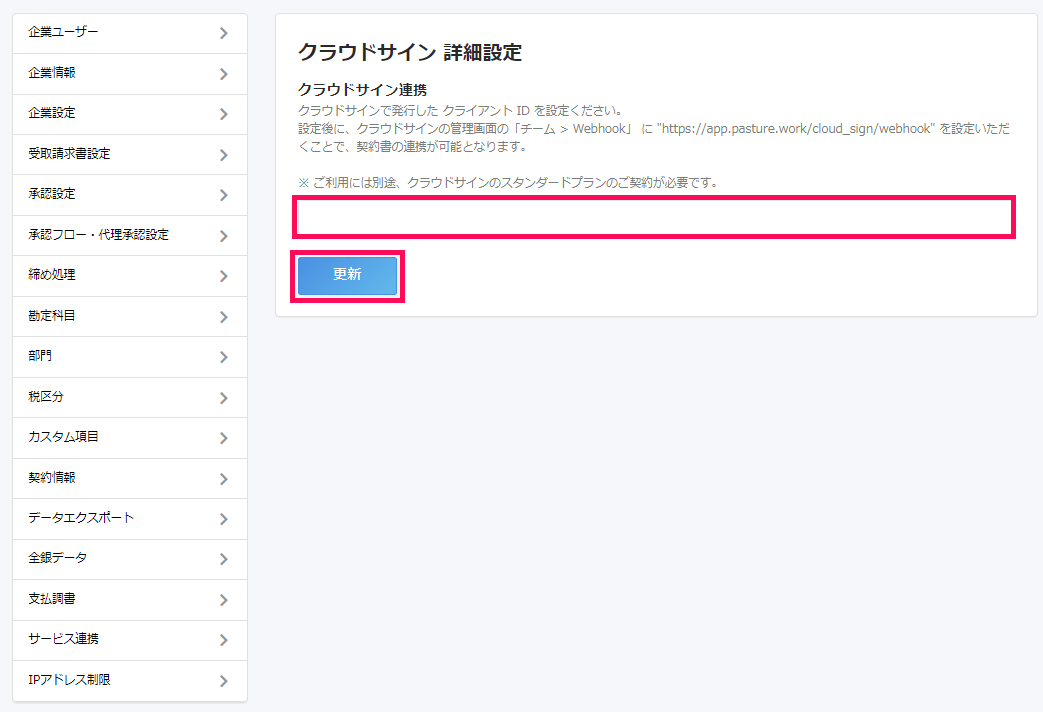The height and width of the screenshot is (712, 1043).
Task: Click the クライアント ID text input field
Action: [654, 217]
